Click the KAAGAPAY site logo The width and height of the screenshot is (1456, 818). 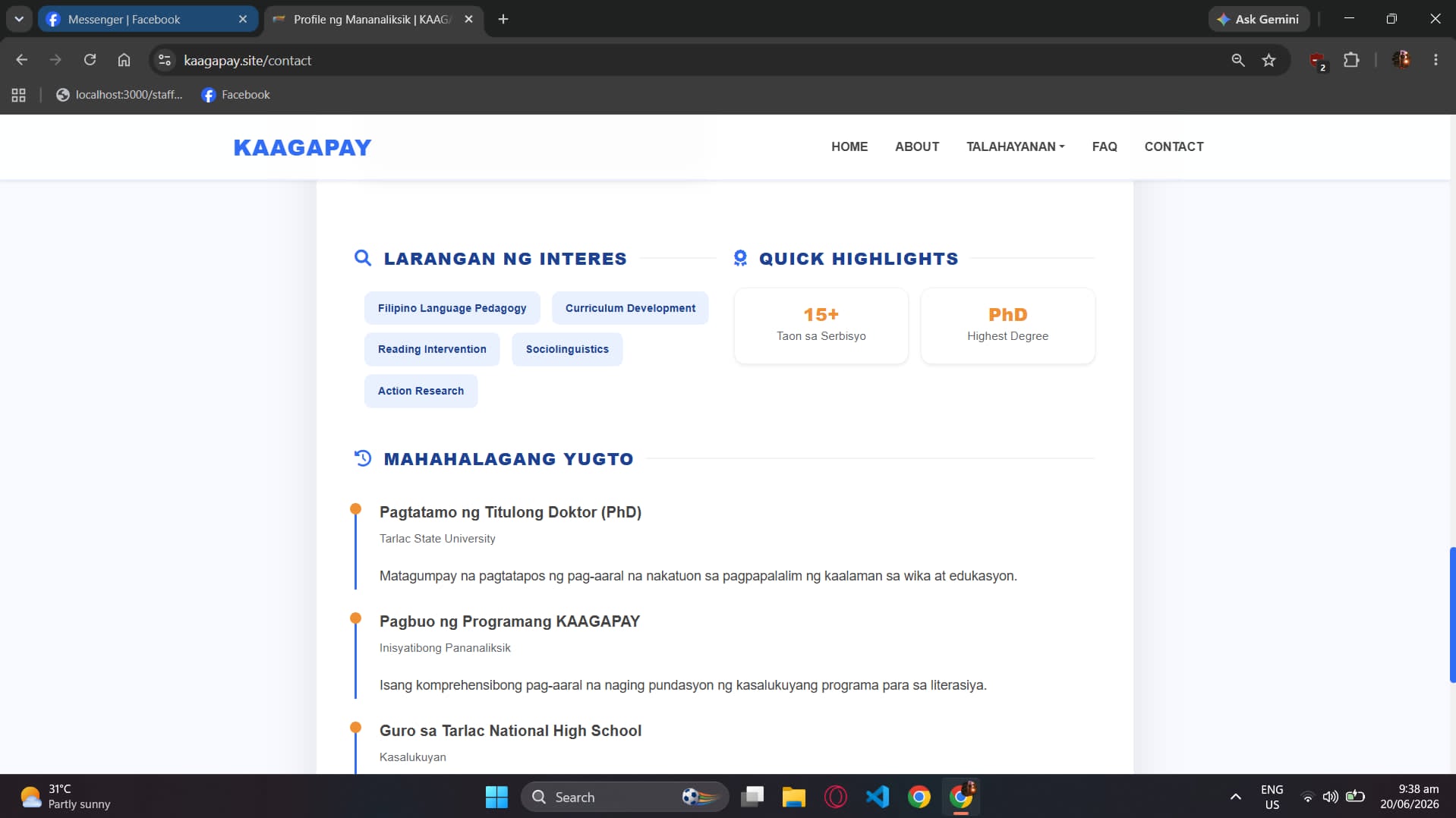coord(302,147)
